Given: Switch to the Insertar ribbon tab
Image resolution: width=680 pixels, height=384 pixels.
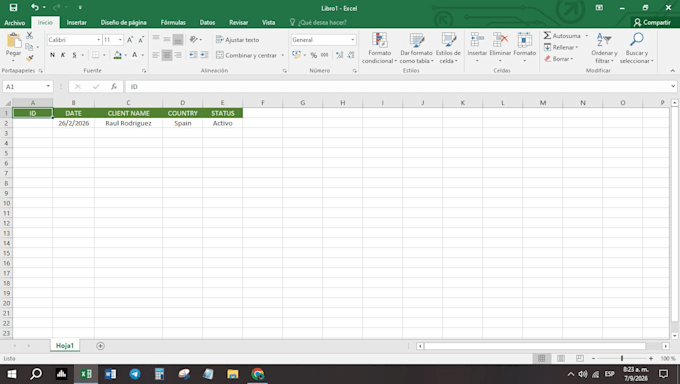Looking at the screenshot, I should 76,23.
